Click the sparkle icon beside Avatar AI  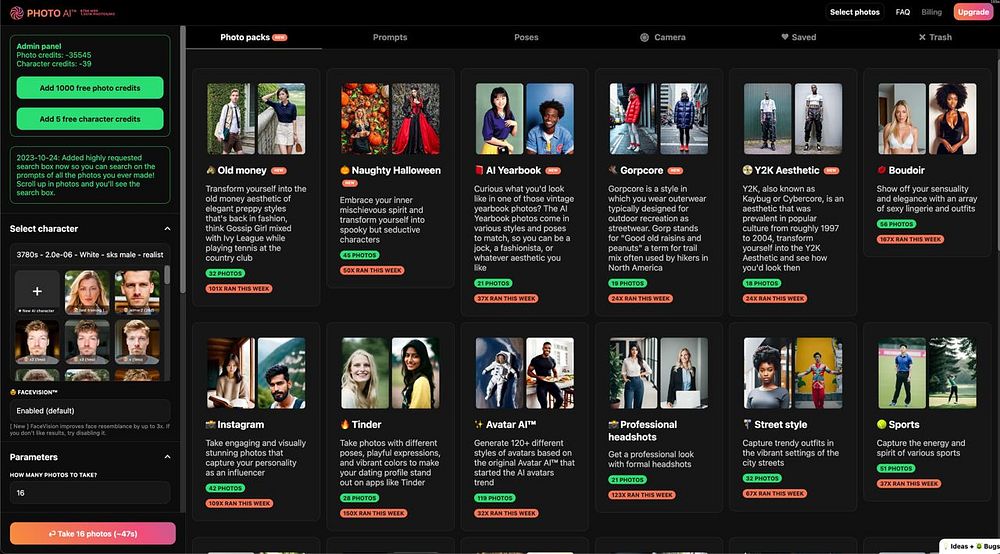point(479,425)
